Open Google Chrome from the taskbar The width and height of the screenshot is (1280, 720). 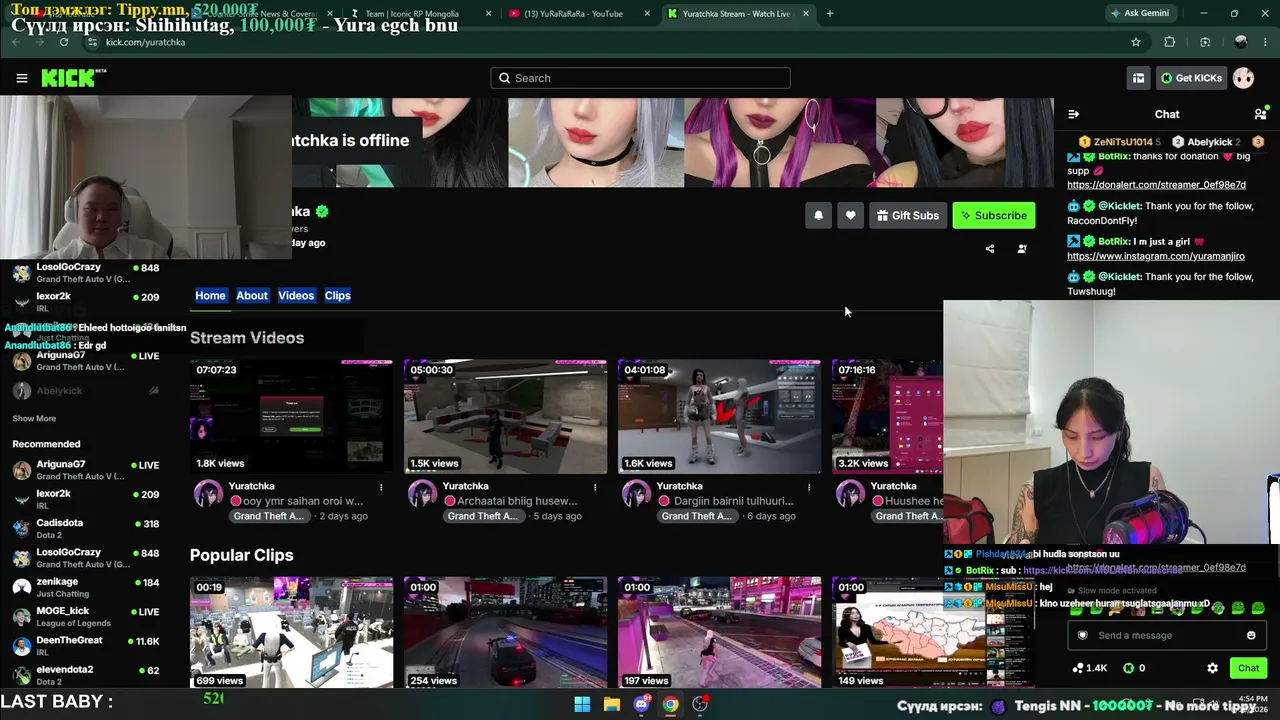[670, 704]
